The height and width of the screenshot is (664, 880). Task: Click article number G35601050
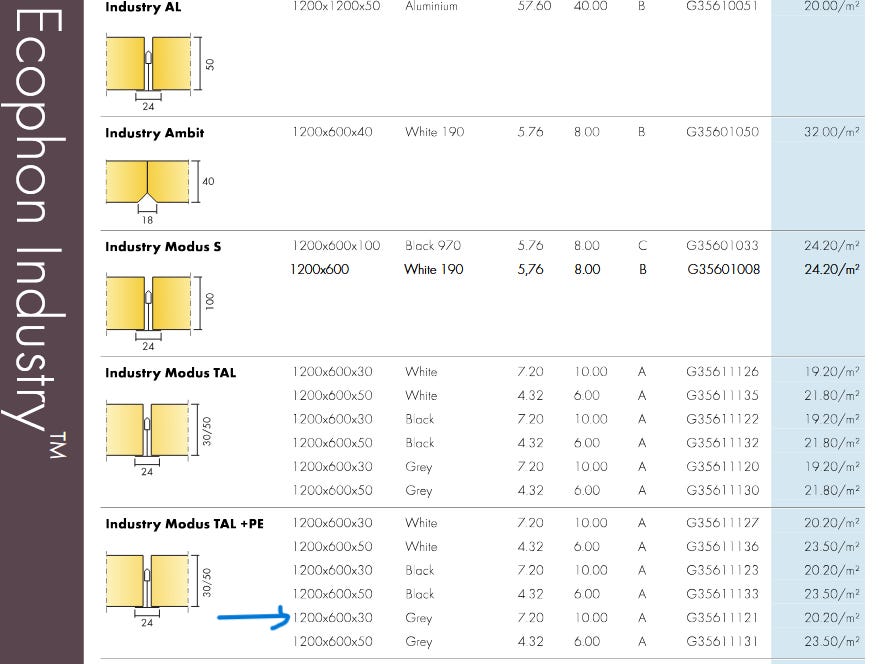(x=722, y=132)
